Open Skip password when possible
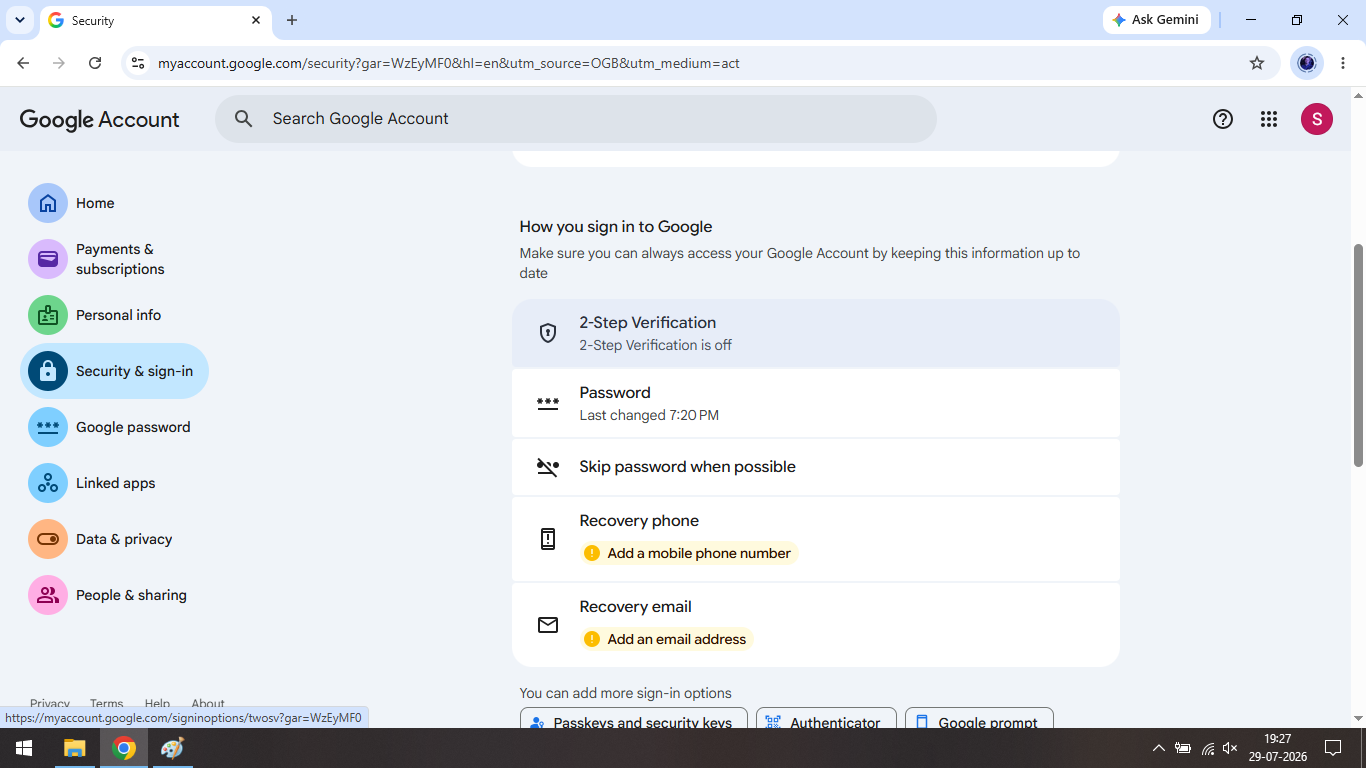 tap(816, 467)
